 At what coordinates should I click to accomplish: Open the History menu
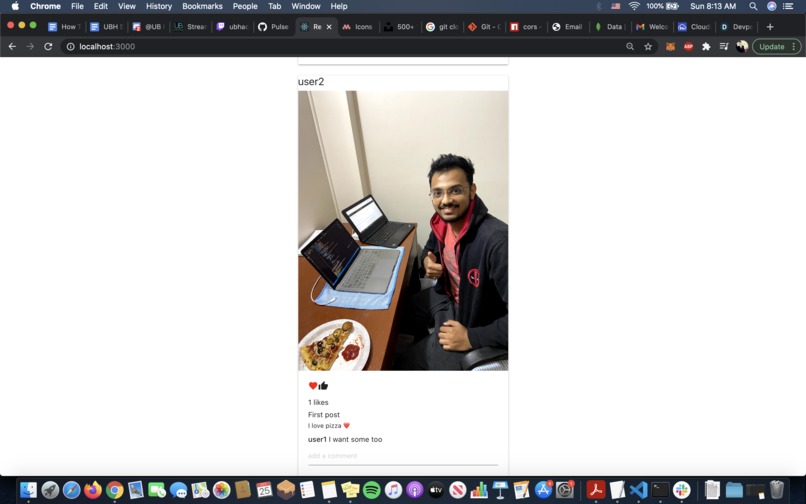tap(159, 6)
